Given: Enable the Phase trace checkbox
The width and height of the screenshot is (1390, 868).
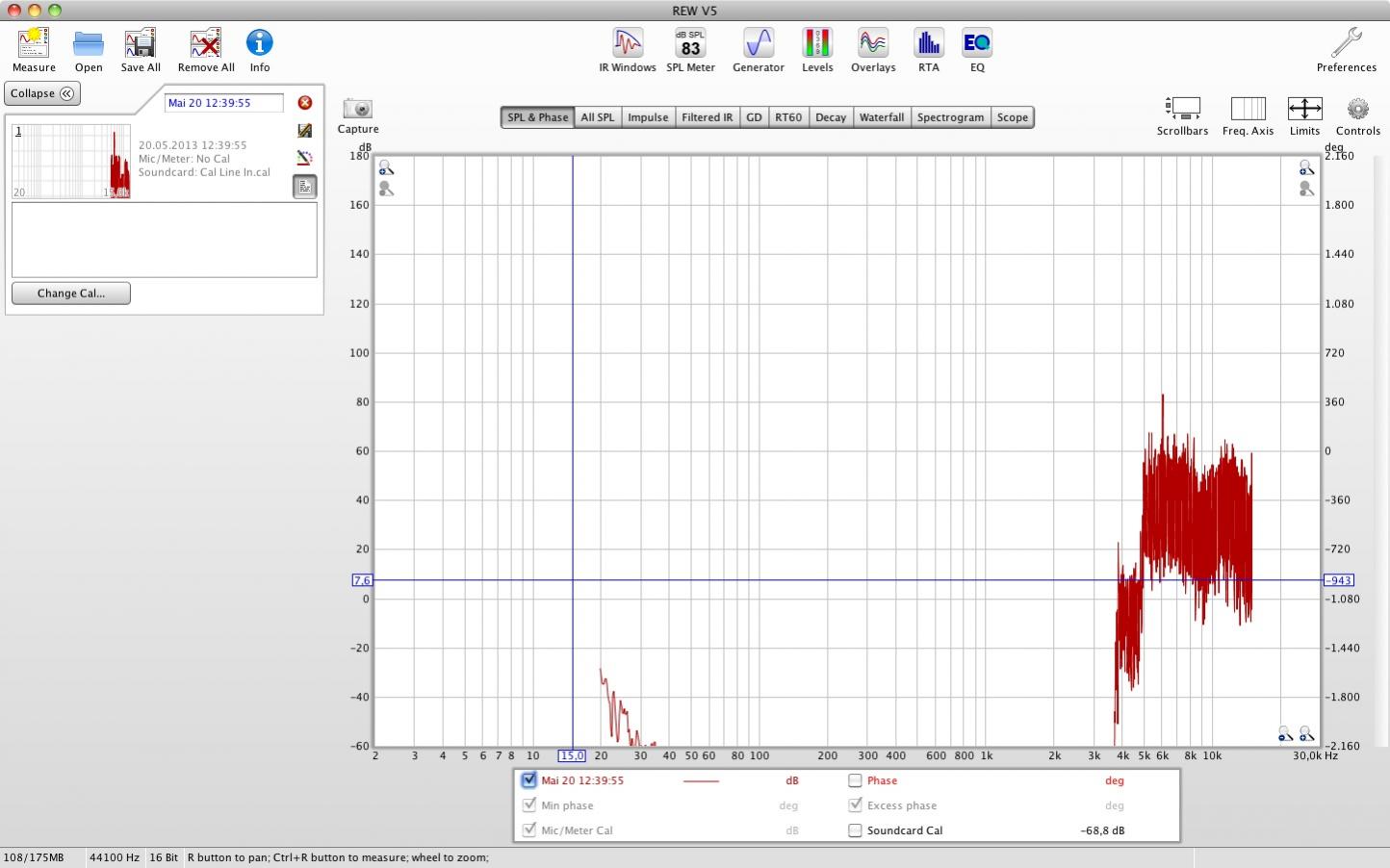Looking at the screenshot, I should coord(855,780).
